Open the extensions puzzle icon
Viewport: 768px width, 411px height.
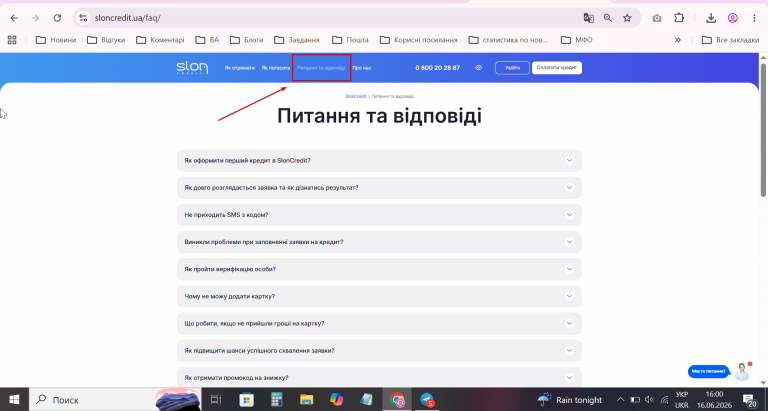pos(679,18)
